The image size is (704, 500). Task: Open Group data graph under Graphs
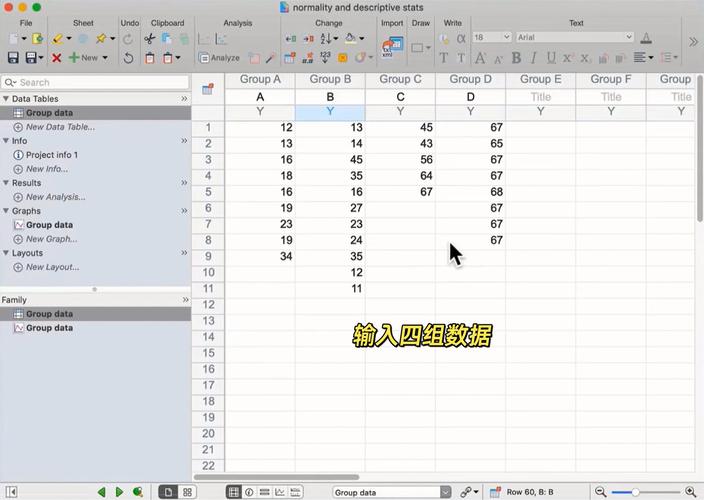tap(49, 225)
